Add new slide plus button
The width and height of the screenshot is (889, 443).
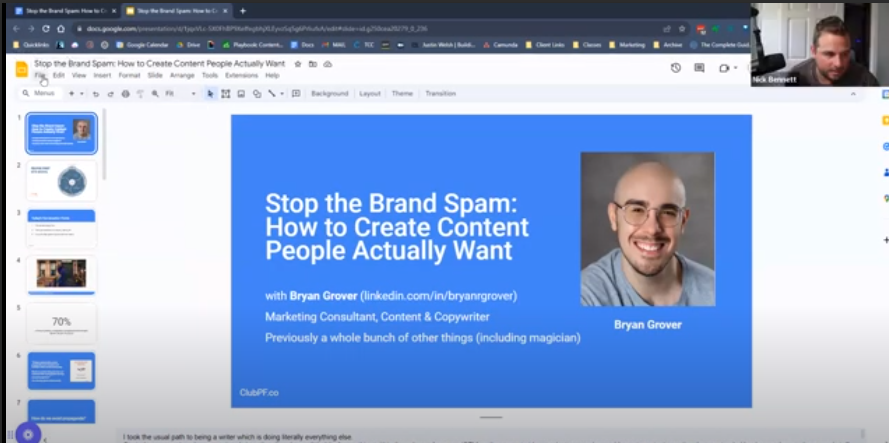(71, 94)
